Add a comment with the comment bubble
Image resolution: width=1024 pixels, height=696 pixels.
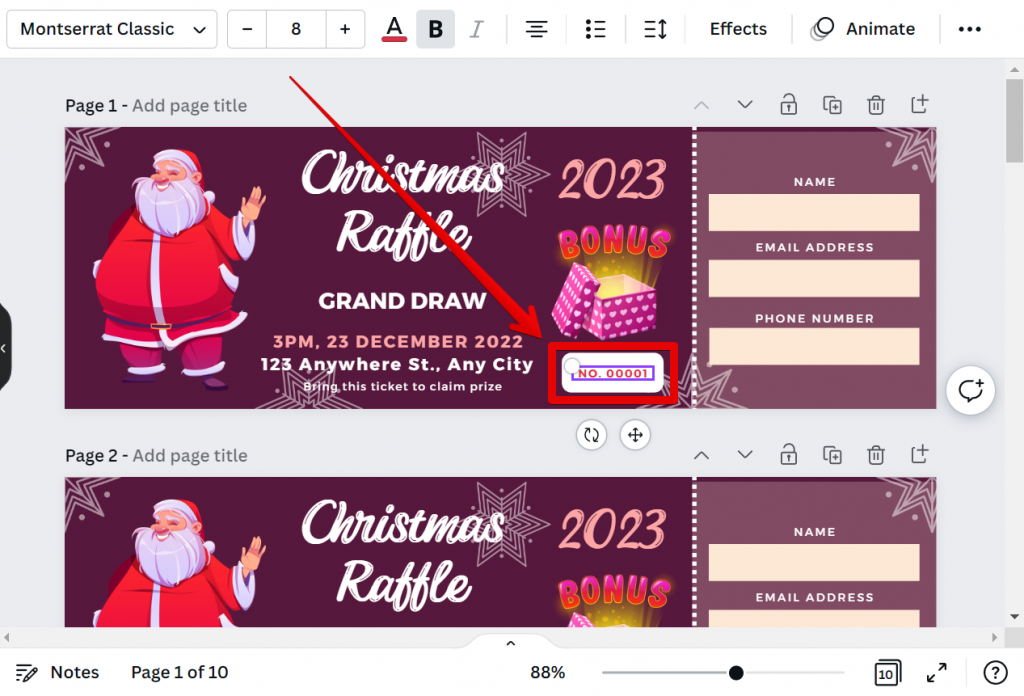970,390
